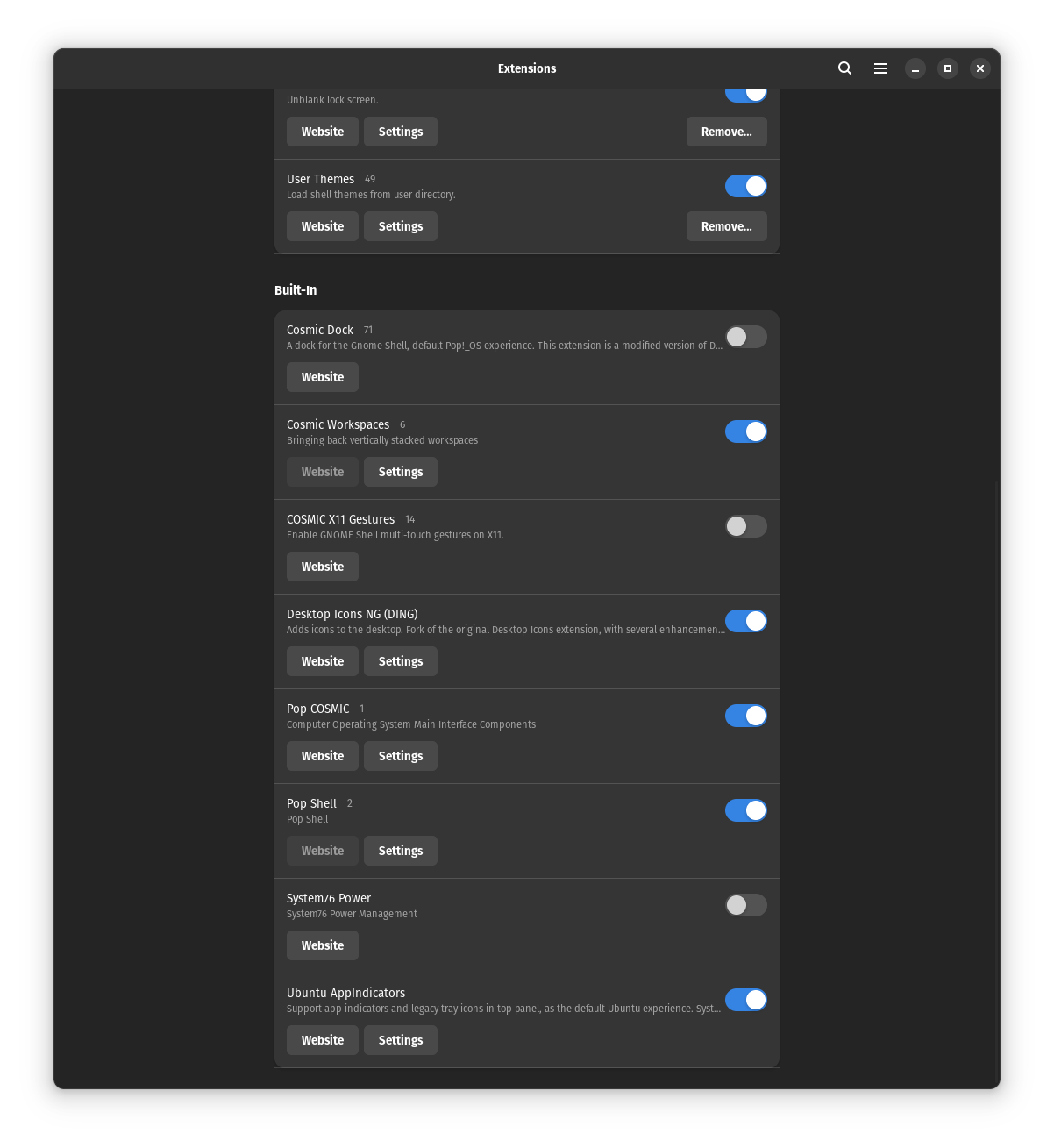This screenshot has width=1054, height=1148.
Task: Disable Desktop Icons NG (DING)
Action: point(745,621)
